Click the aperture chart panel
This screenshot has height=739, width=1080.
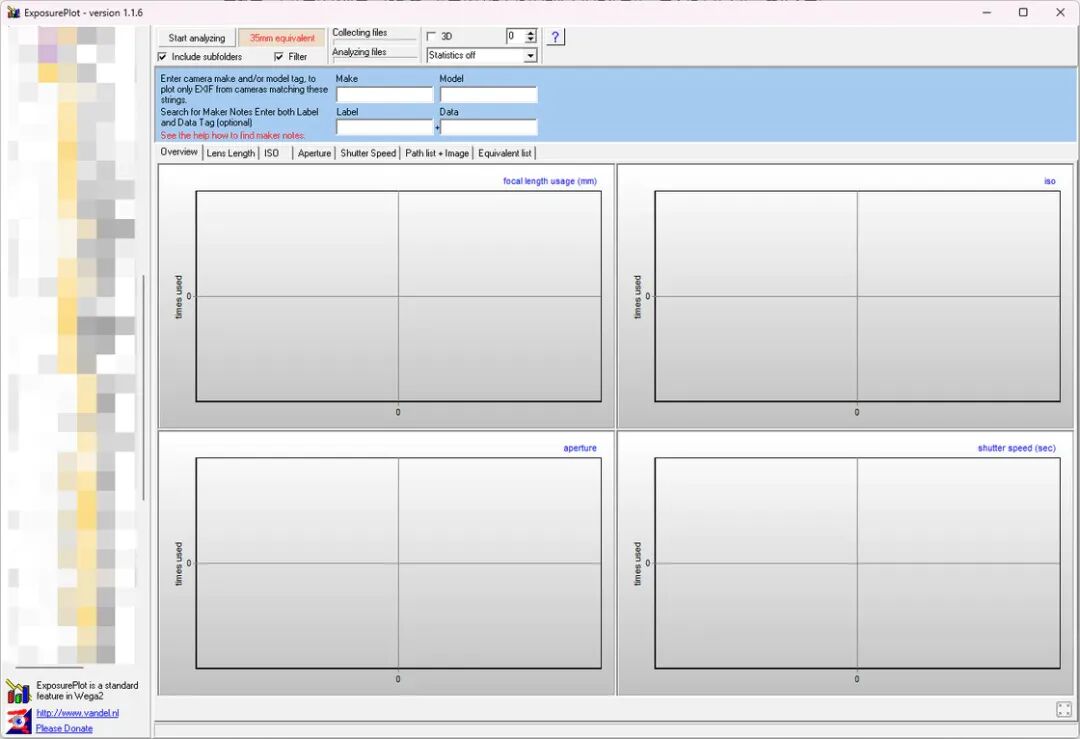[x=386, y=563]
